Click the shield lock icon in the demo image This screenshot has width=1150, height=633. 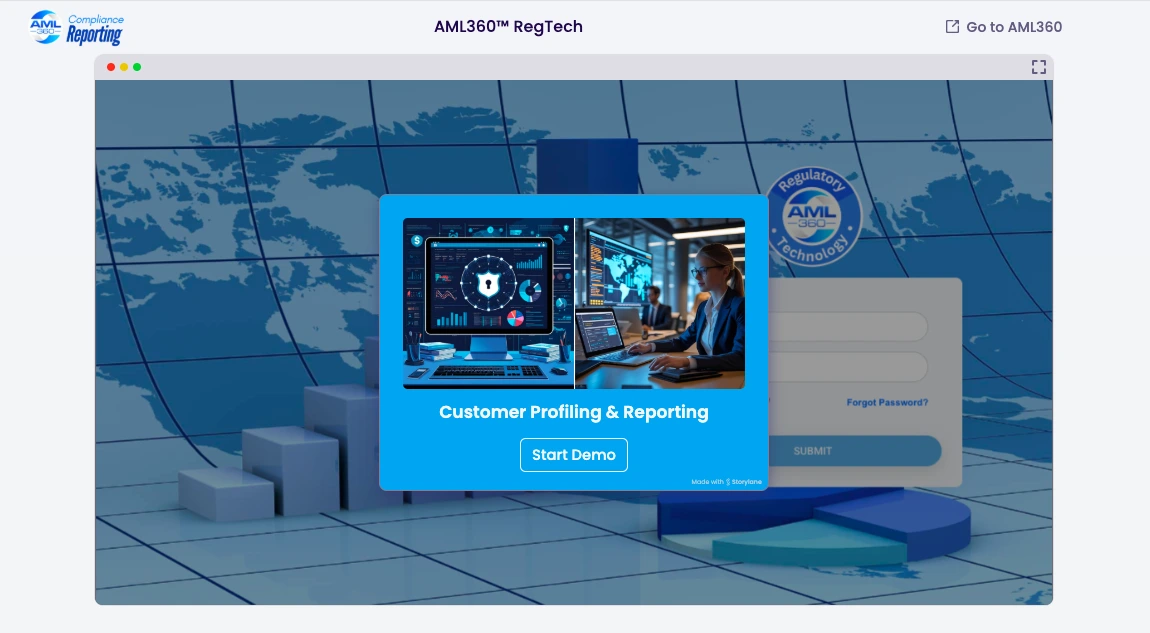click(488, 287)
